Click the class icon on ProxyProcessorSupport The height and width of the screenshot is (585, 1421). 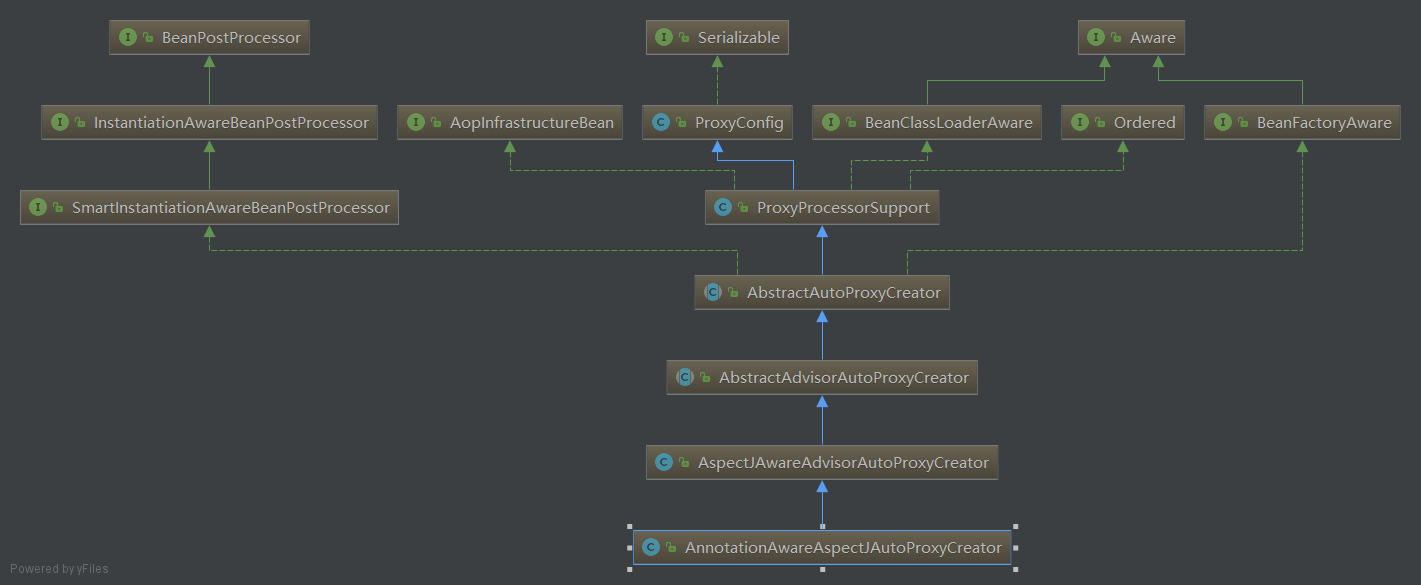pos(722,207)
